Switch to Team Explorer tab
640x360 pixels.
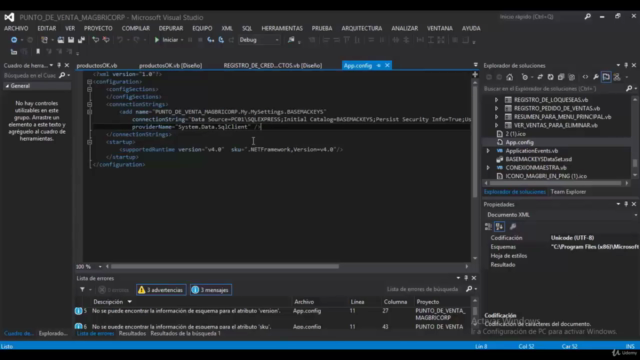[x=568, y=192]
